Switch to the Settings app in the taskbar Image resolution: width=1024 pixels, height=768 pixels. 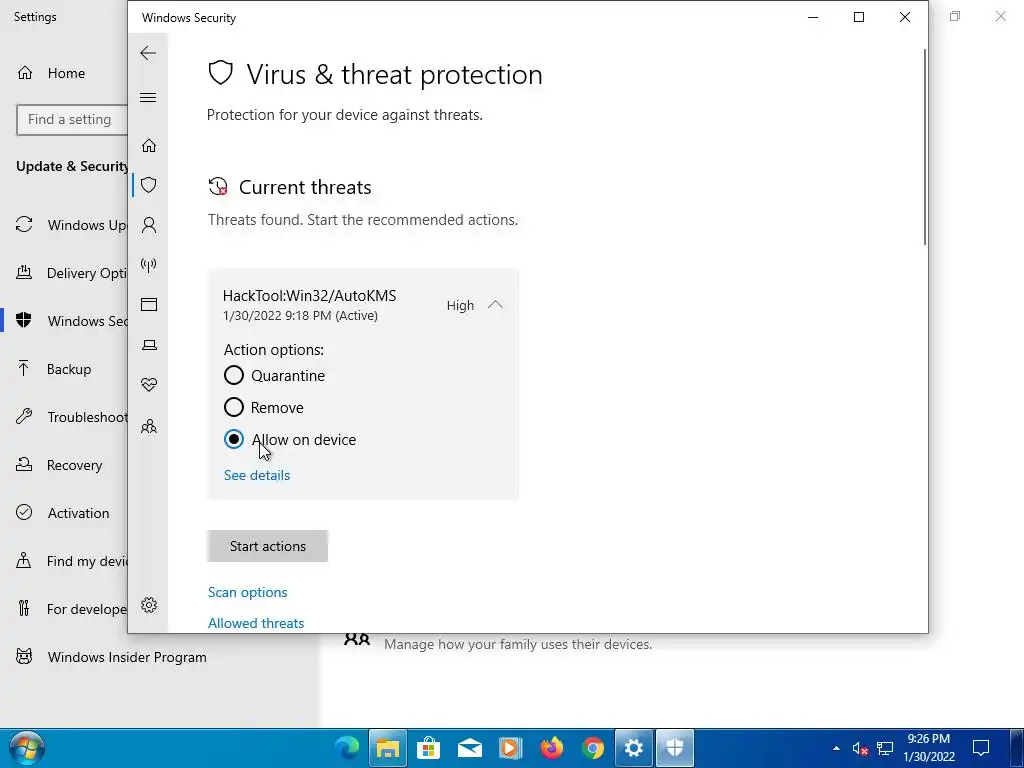coord(633,748)
